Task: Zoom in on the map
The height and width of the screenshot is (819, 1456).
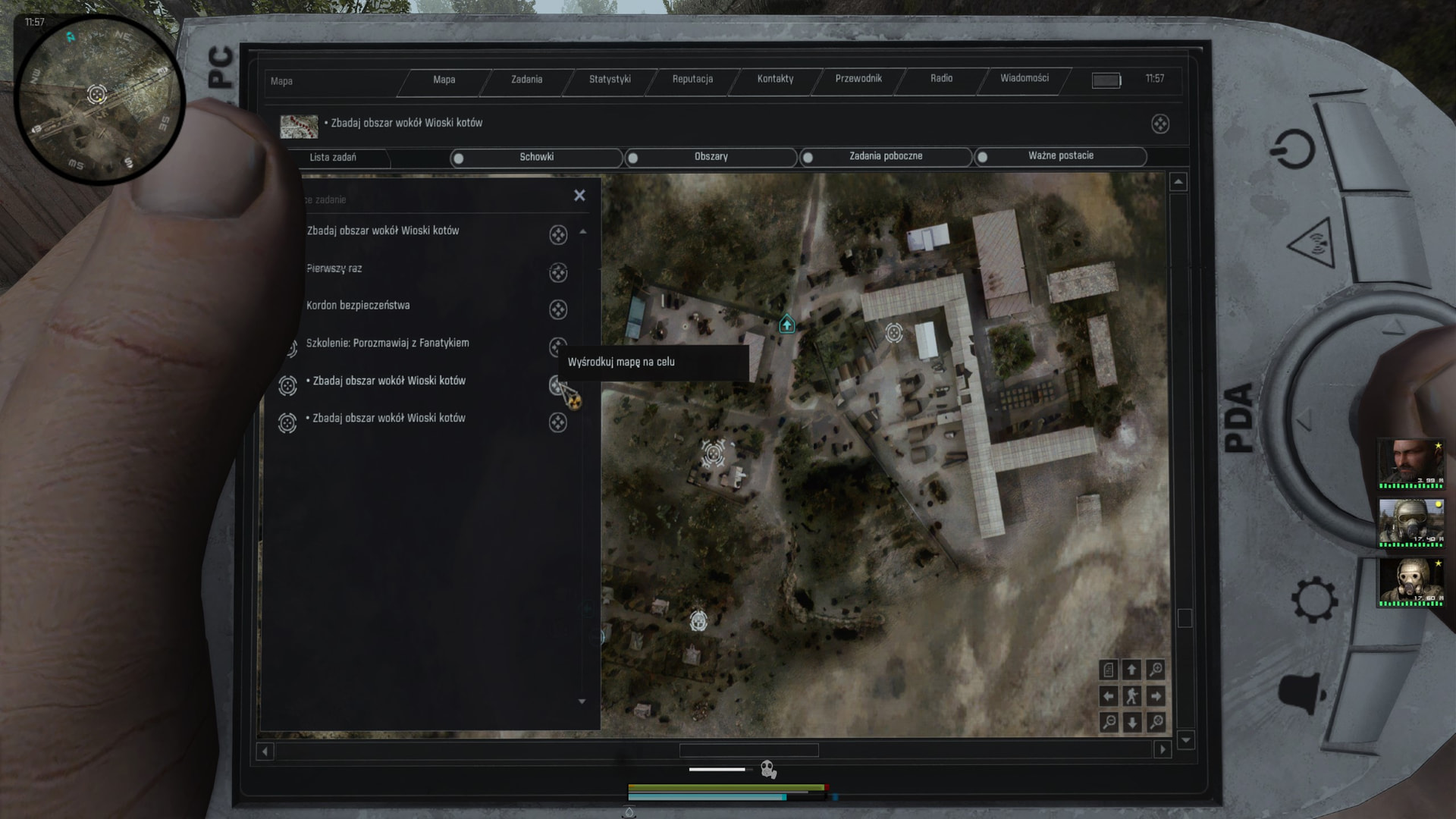Action: click(1156, 670)
